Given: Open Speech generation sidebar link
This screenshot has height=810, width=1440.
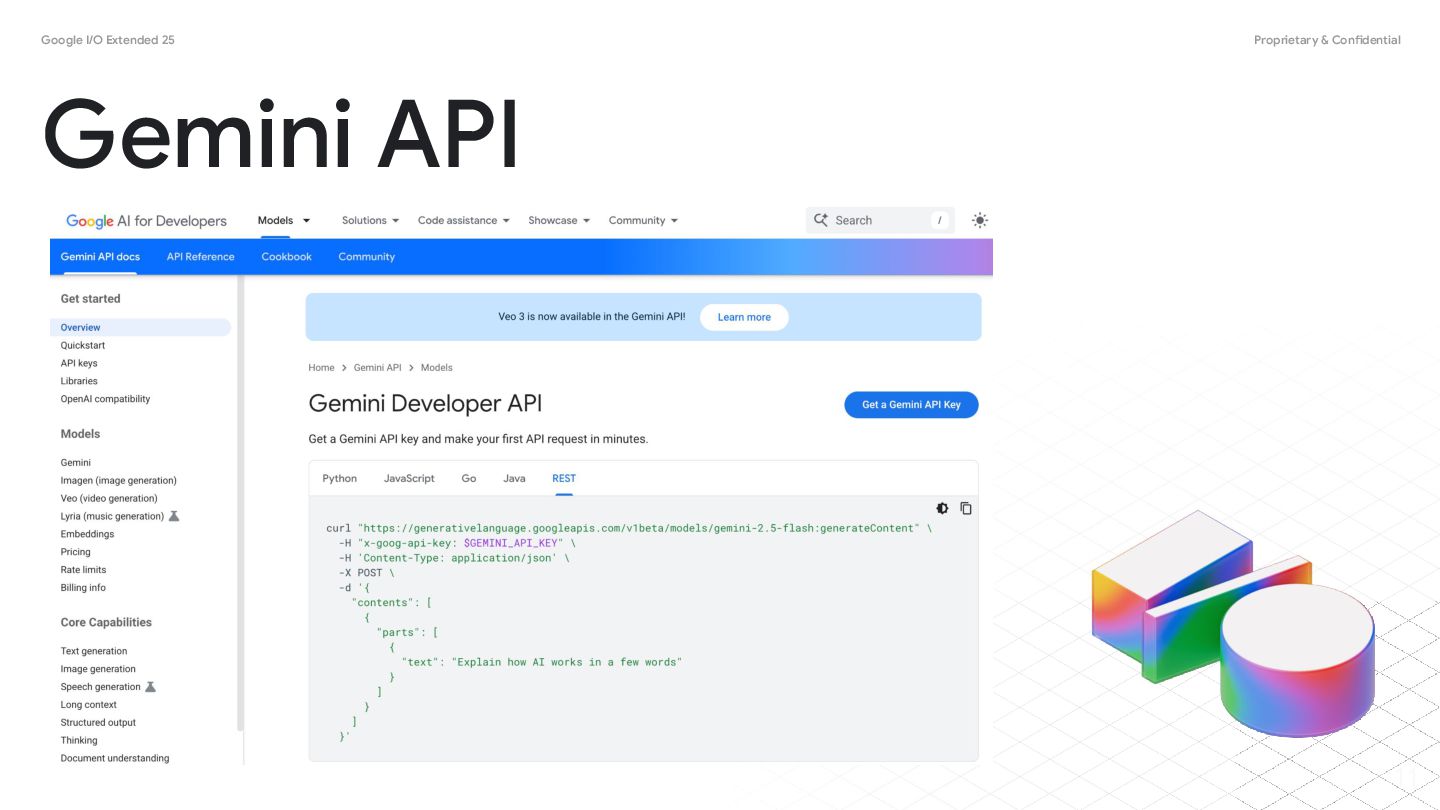Looking at the screenshot, I should coord(100,687).
